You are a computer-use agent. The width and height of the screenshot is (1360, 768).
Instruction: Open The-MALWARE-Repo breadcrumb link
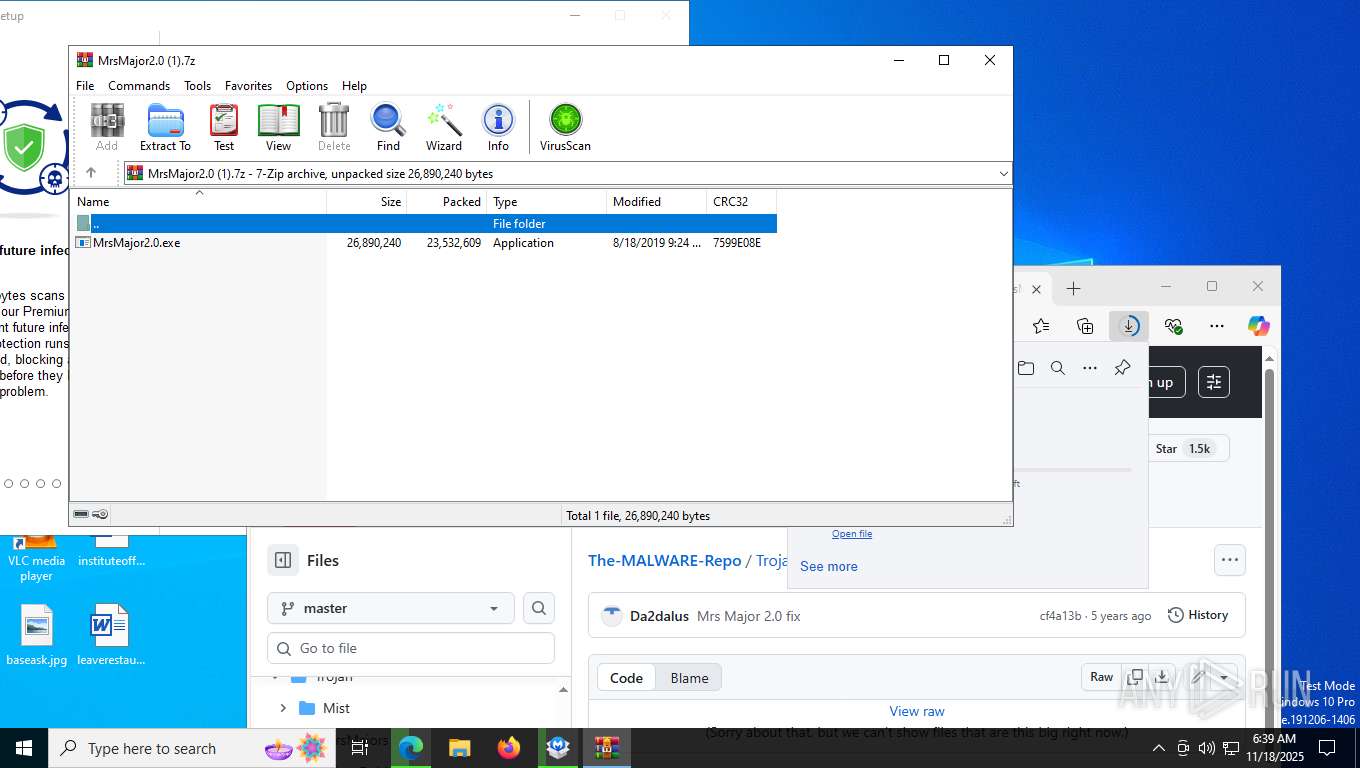665,560
